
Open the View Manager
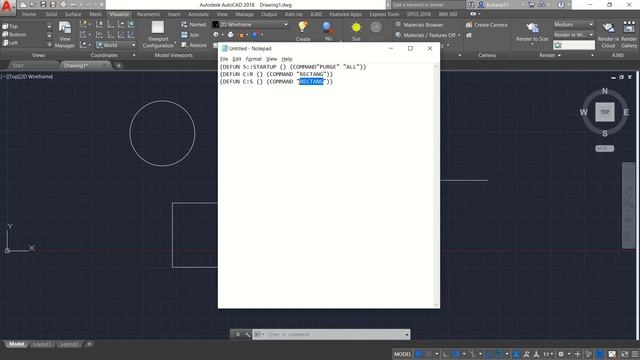[x=64, y=35]
